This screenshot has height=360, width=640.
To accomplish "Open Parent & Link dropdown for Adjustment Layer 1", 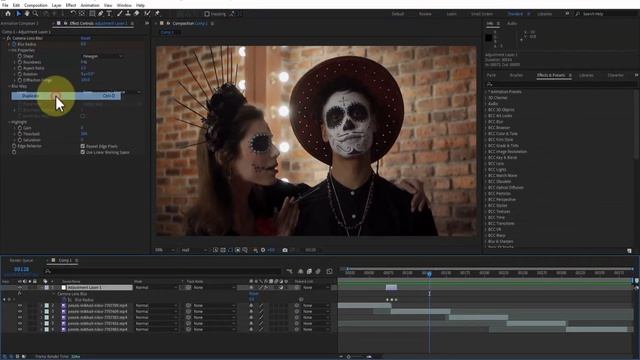I will coord(316,287).
